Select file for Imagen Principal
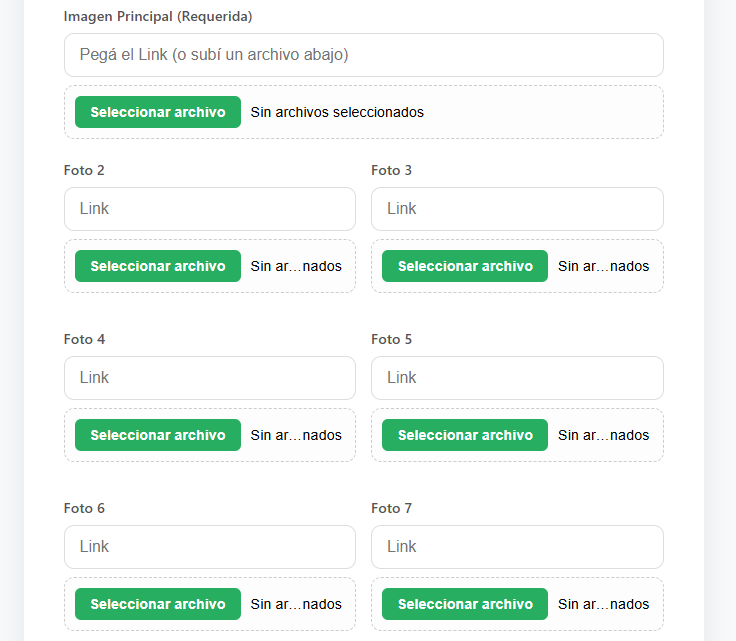The height and width of the screenshot is (641, 736). [158, 112]
